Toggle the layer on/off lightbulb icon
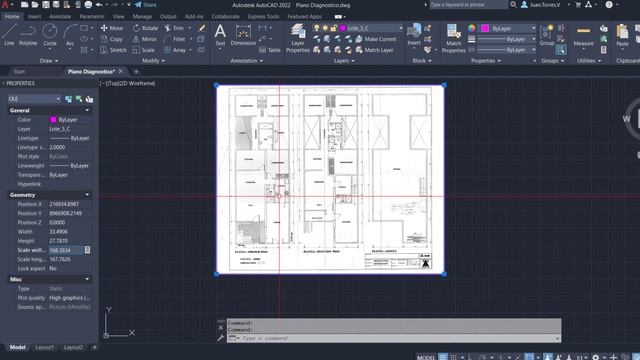This screenshot has width=640, height=360. 316,28
